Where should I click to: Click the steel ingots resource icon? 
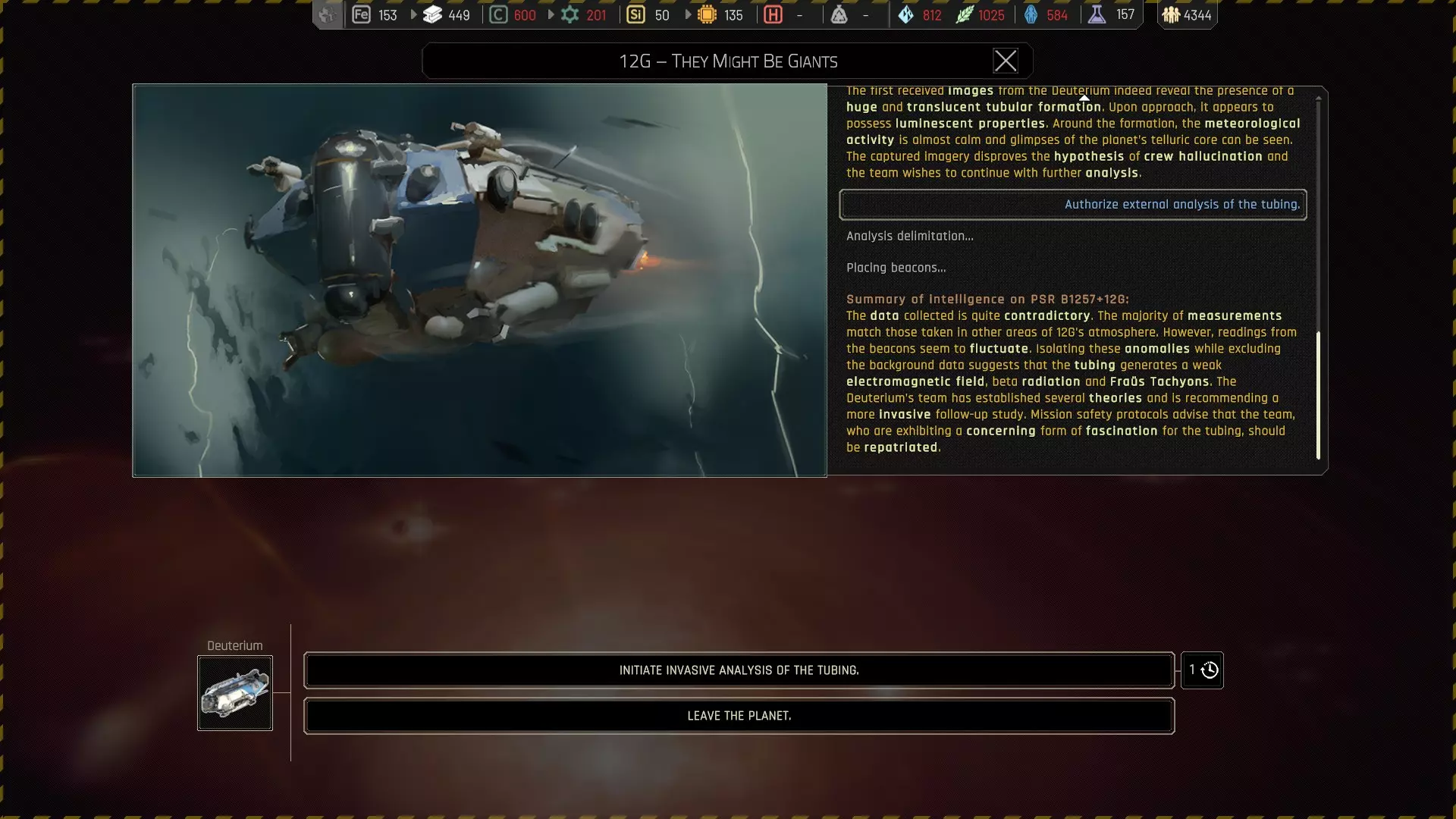432,14
